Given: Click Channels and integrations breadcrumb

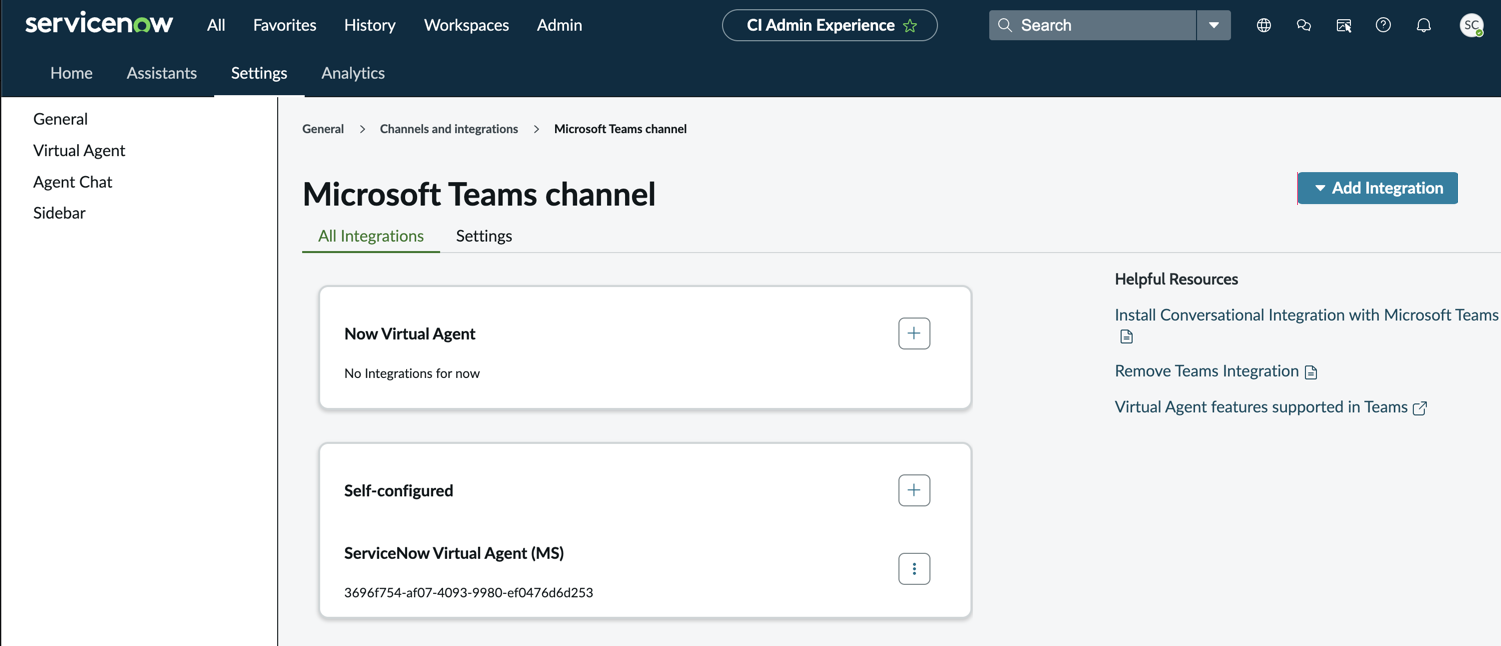Looking at the screenshot, I should coord(449,129).
